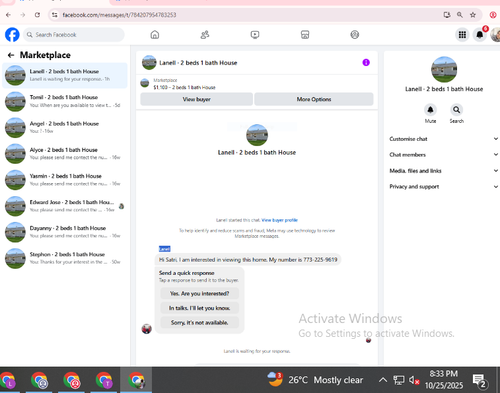This screenshot has width=500, height=393.
Task: Open the account profile picture at top-right
Action: pos(495,35)
